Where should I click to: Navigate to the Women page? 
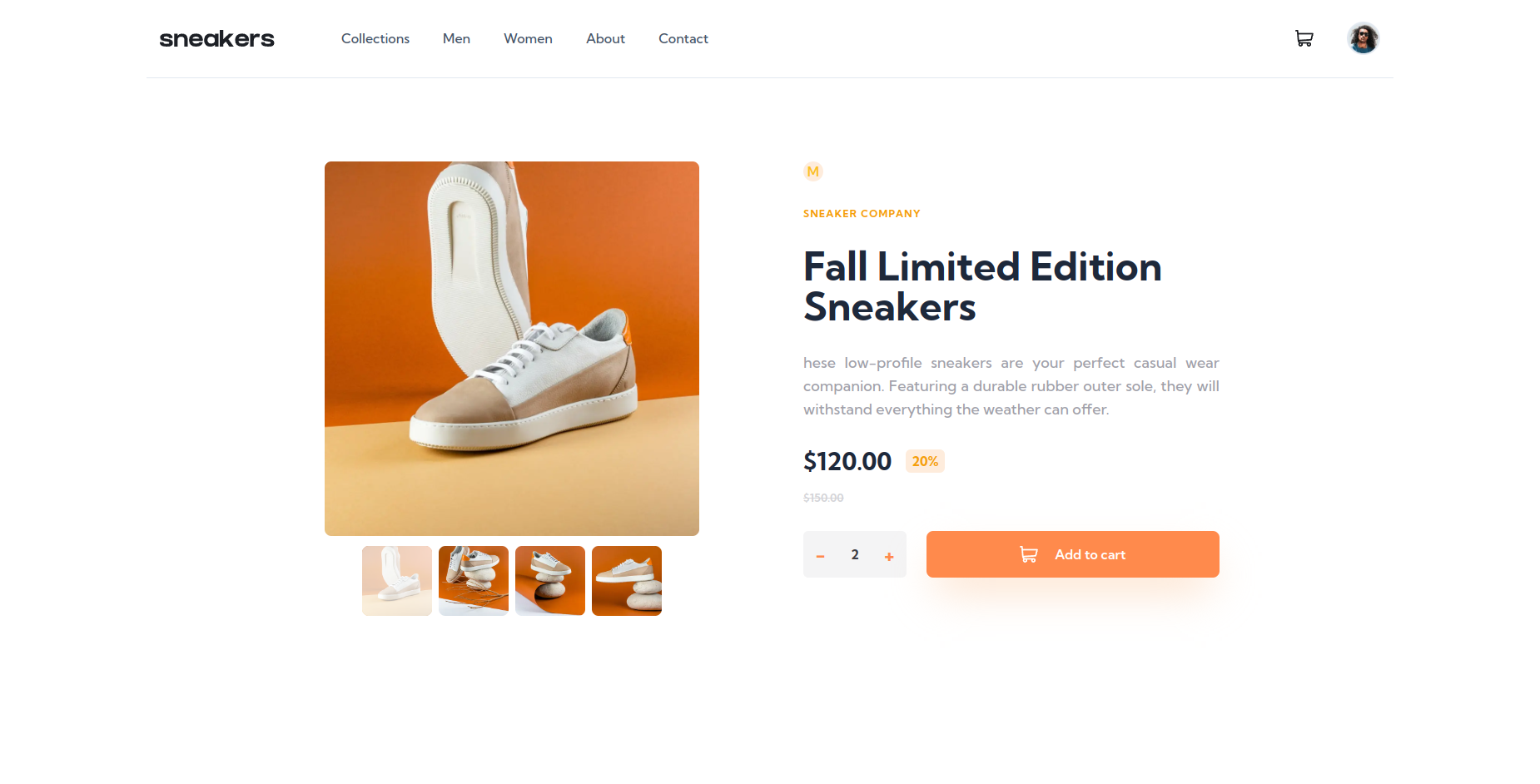click(x=528, y=38)
